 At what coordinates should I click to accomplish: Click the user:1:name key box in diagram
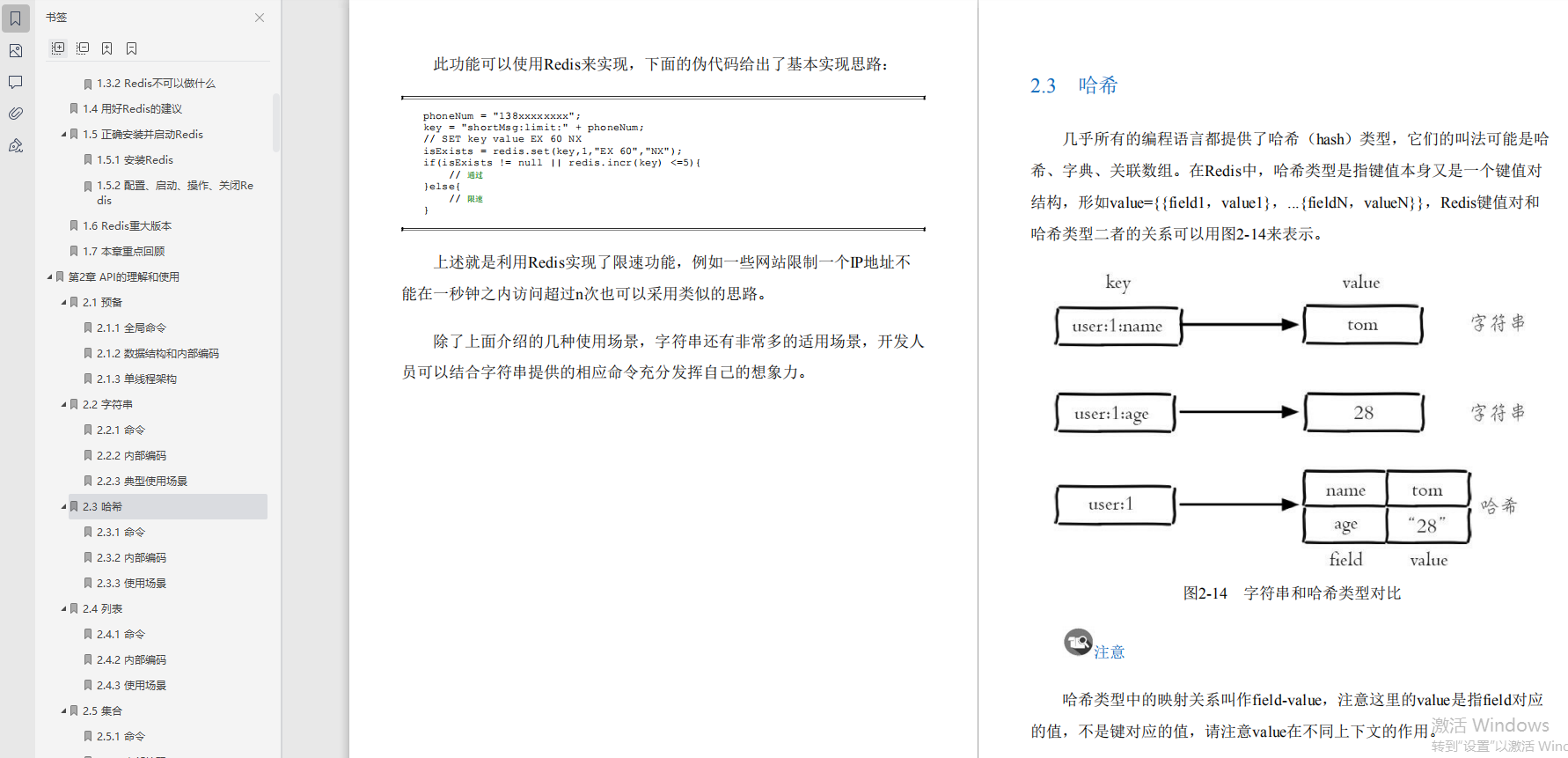coord(1117,326)
